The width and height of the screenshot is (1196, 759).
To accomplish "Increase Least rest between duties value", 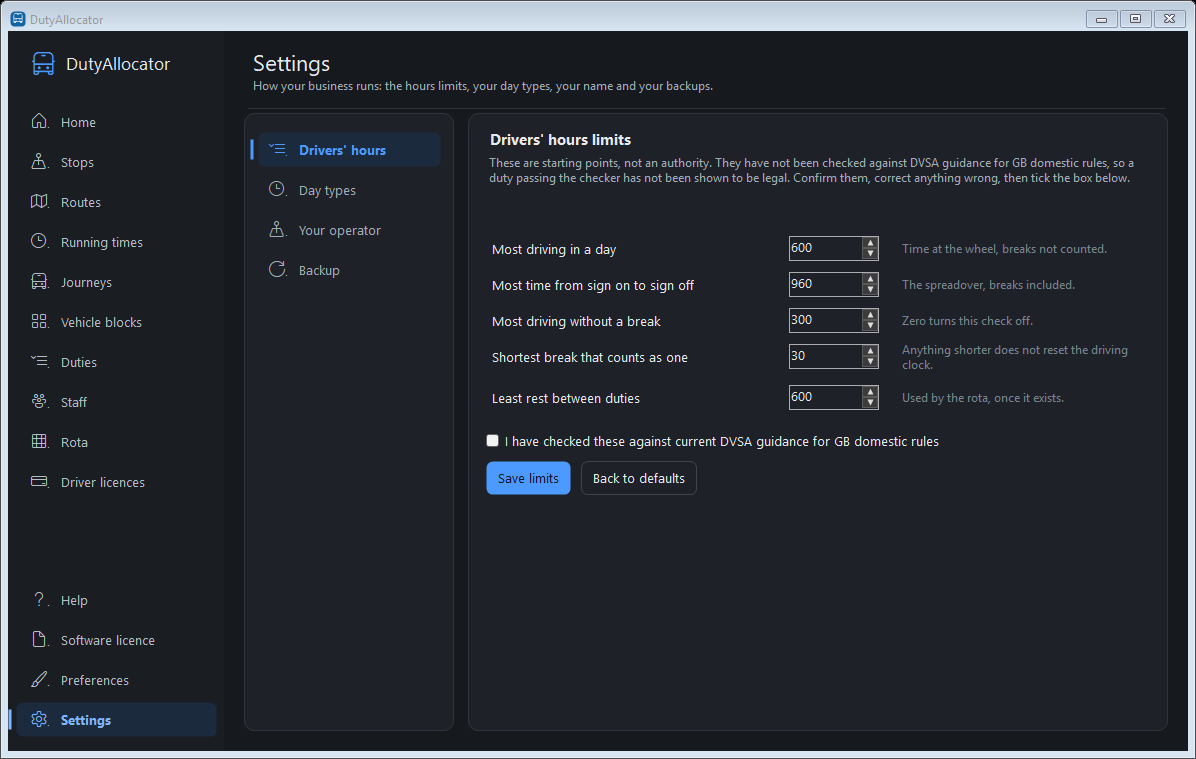I will [870, 391].
